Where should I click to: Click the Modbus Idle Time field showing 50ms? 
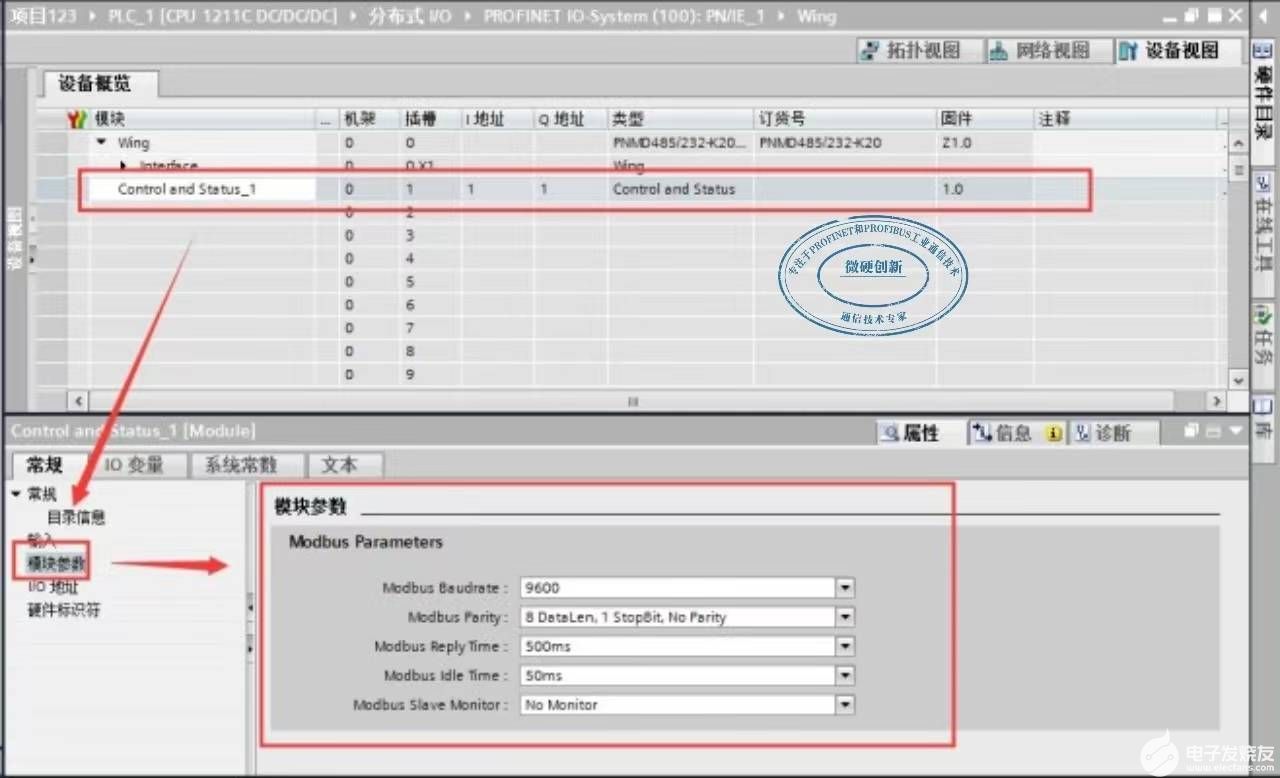679,676
